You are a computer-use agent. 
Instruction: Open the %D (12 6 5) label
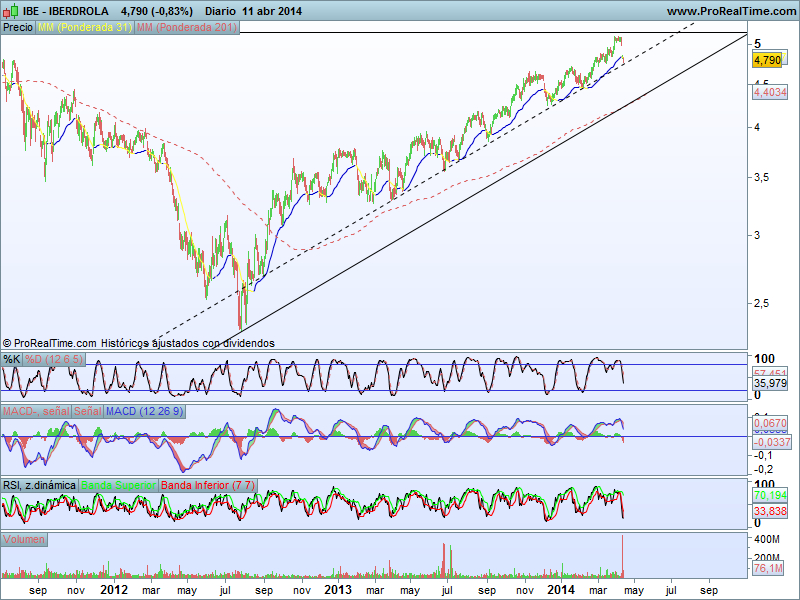click(54, 359)
